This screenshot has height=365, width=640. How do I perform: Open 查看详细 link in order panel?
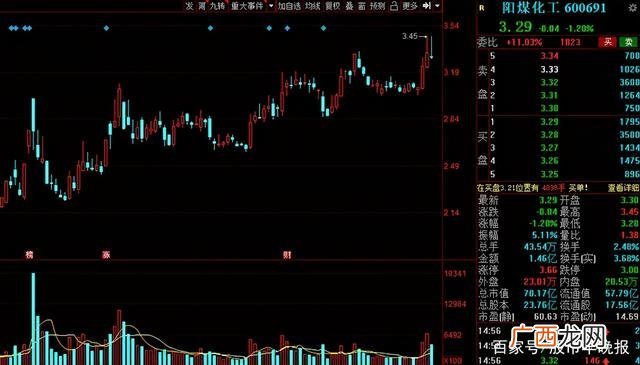pos(623,188)
